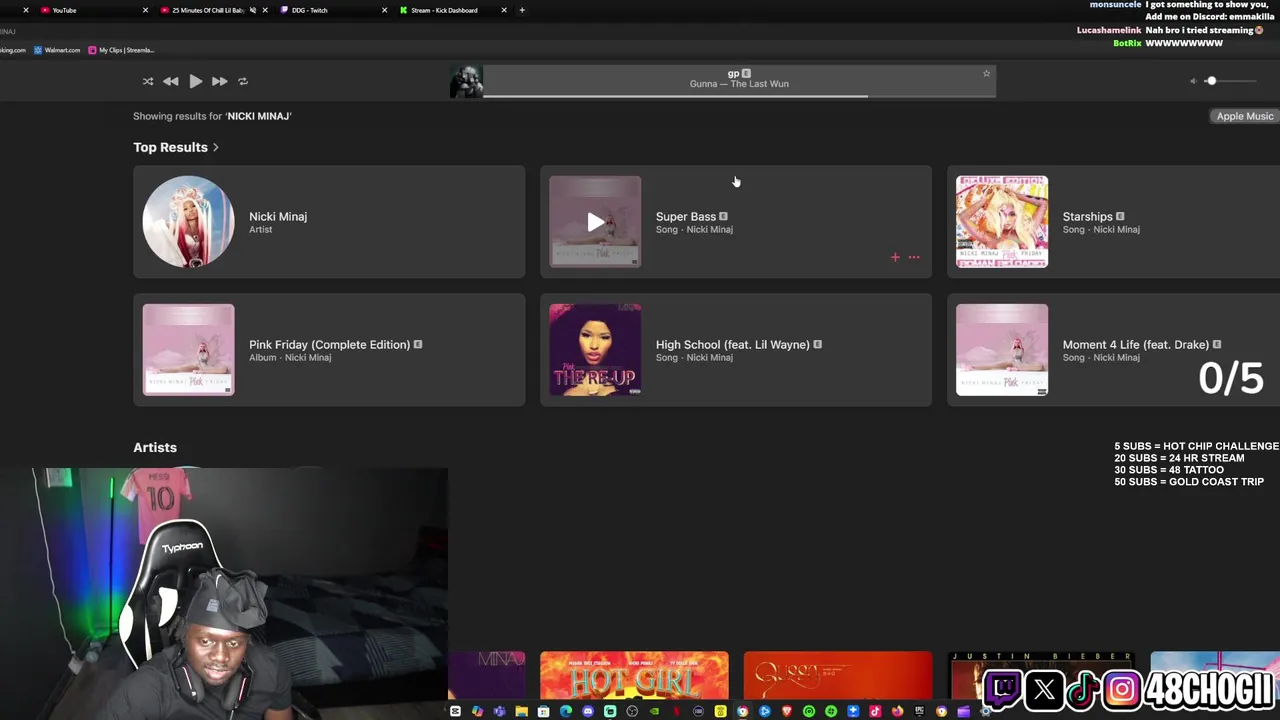Open a new browser tab
This screenshot has height=720, width=1280.
[x=522, y=10]
